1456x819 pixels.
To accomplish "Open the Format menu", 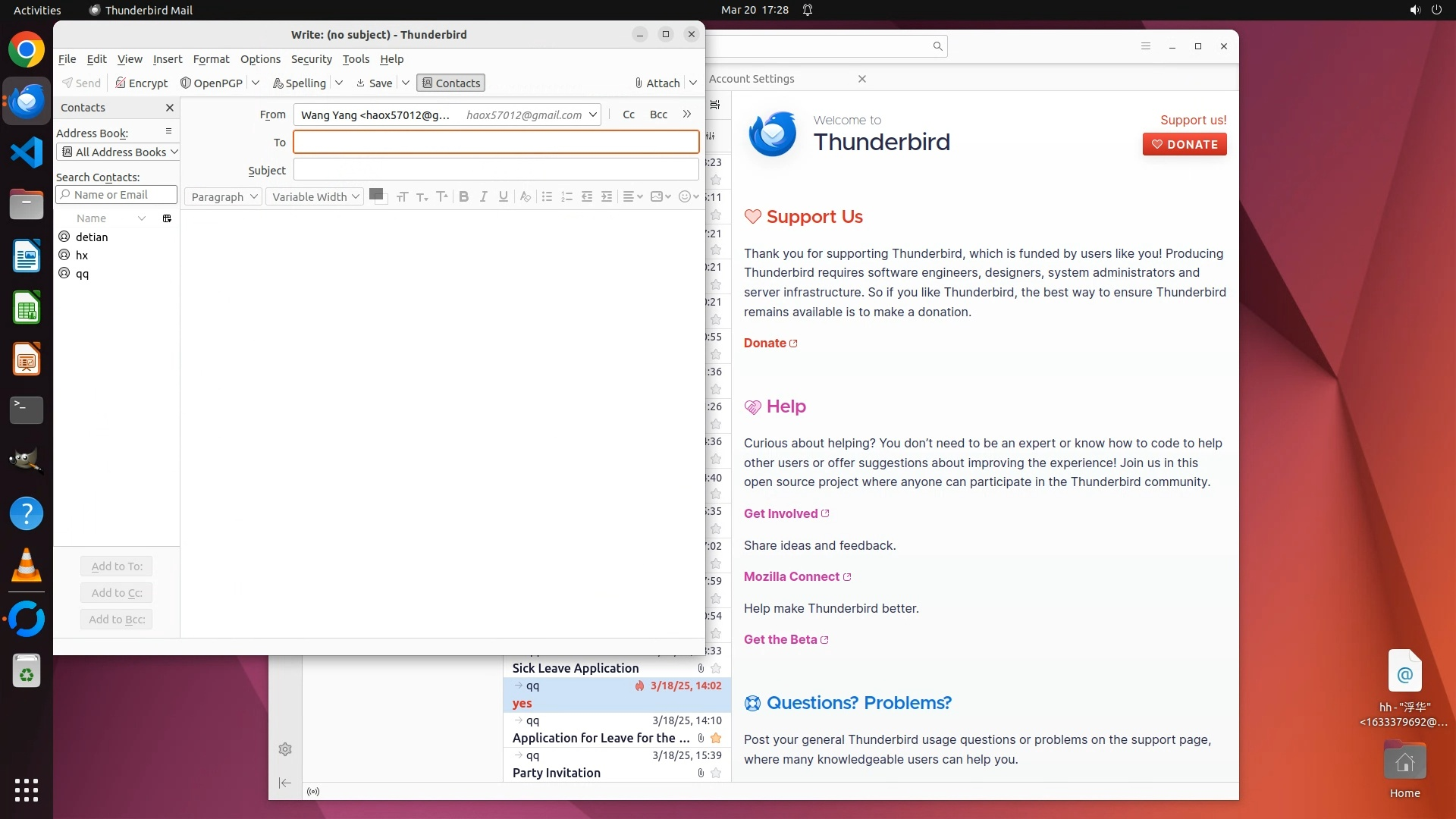I will [211, 59].
